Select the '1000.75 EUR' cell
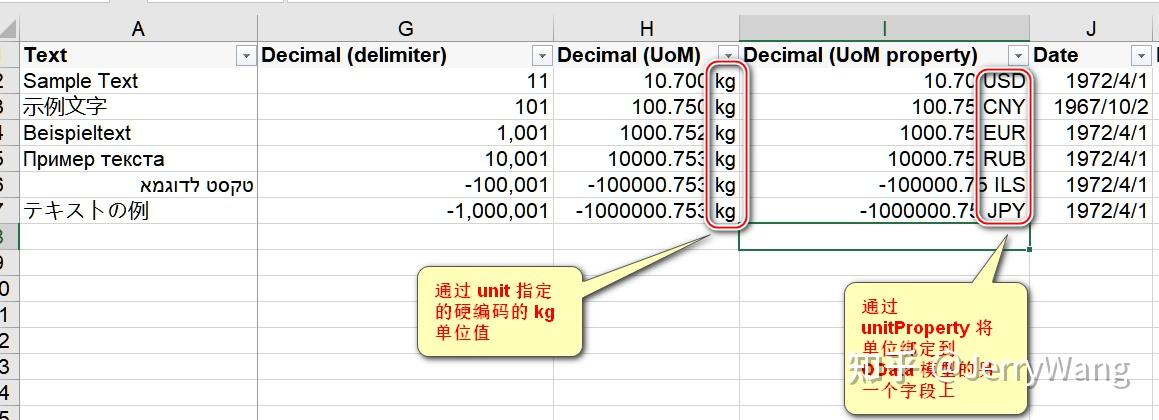Screen dimensions: 1159x420 point(884,133)
